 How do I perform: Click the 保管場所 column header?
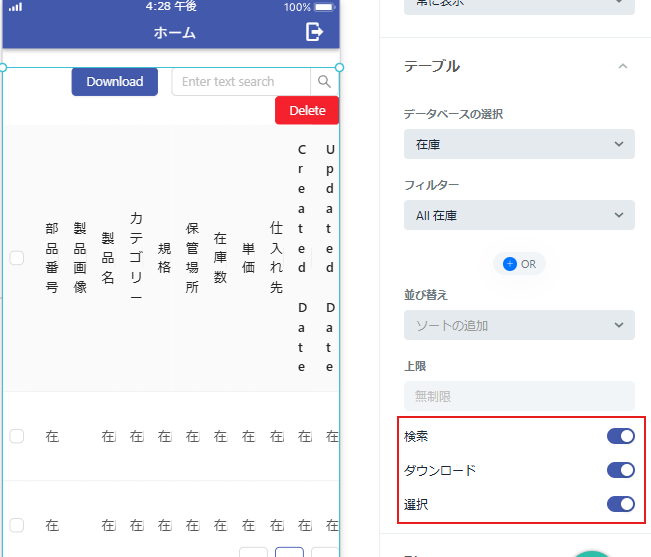click(x=192, y=258)
